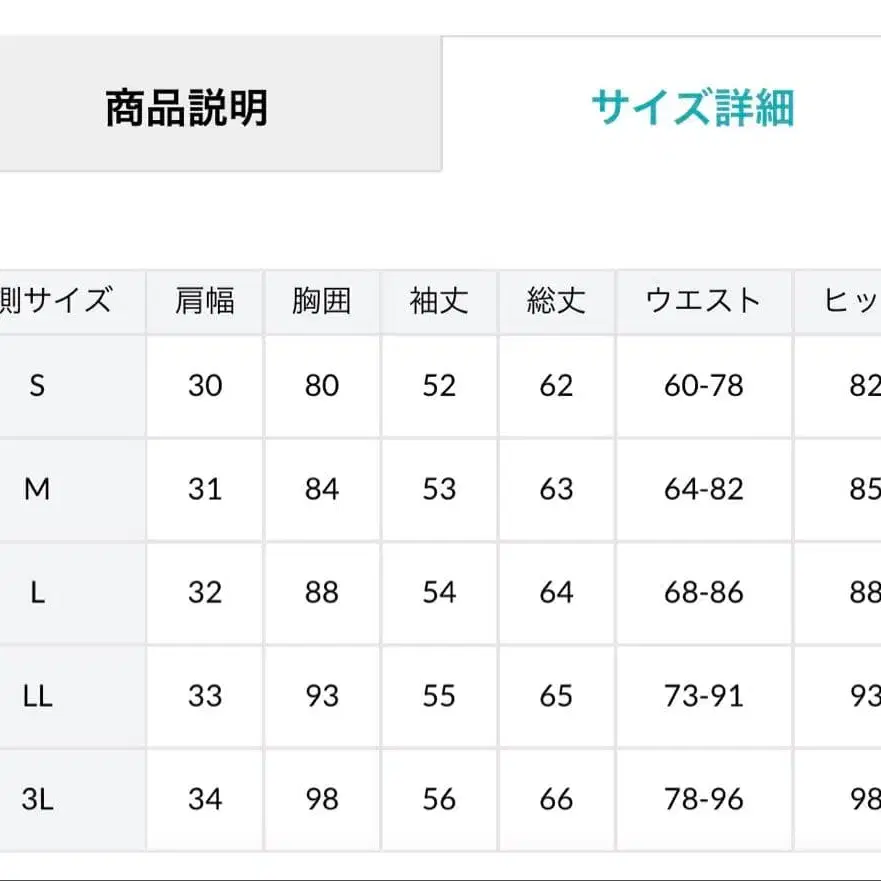Click the sleeve length 55 for size LL
This screenshot has width=881, height=881.
point(439,696)
